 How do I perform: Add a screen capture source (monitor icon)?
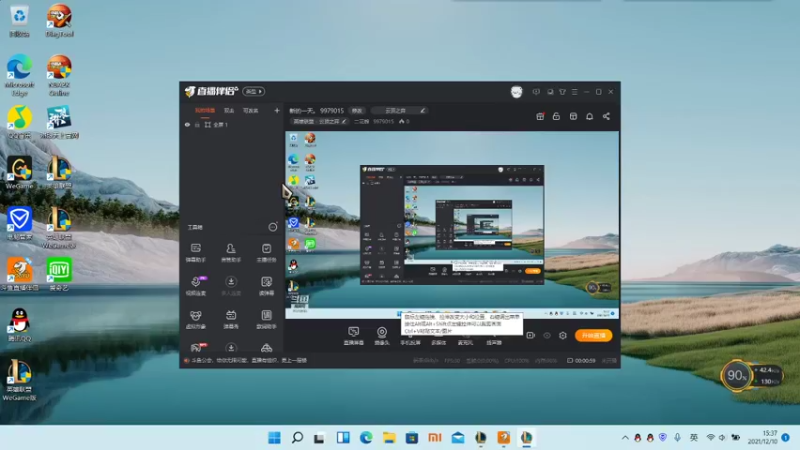pos(353,336)
